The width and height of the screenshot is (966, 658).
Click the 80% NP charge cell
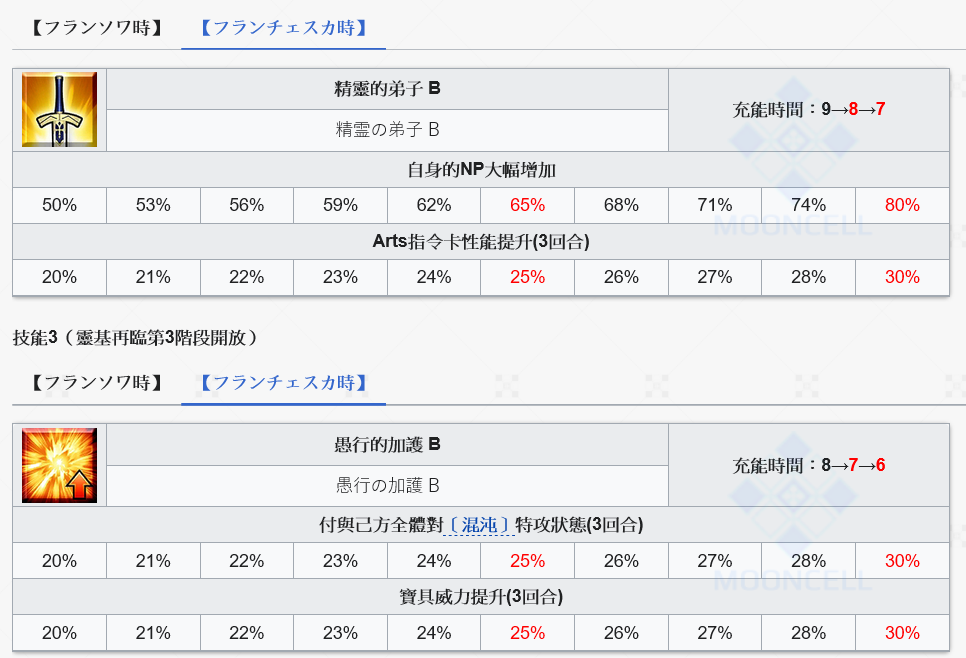901,205
